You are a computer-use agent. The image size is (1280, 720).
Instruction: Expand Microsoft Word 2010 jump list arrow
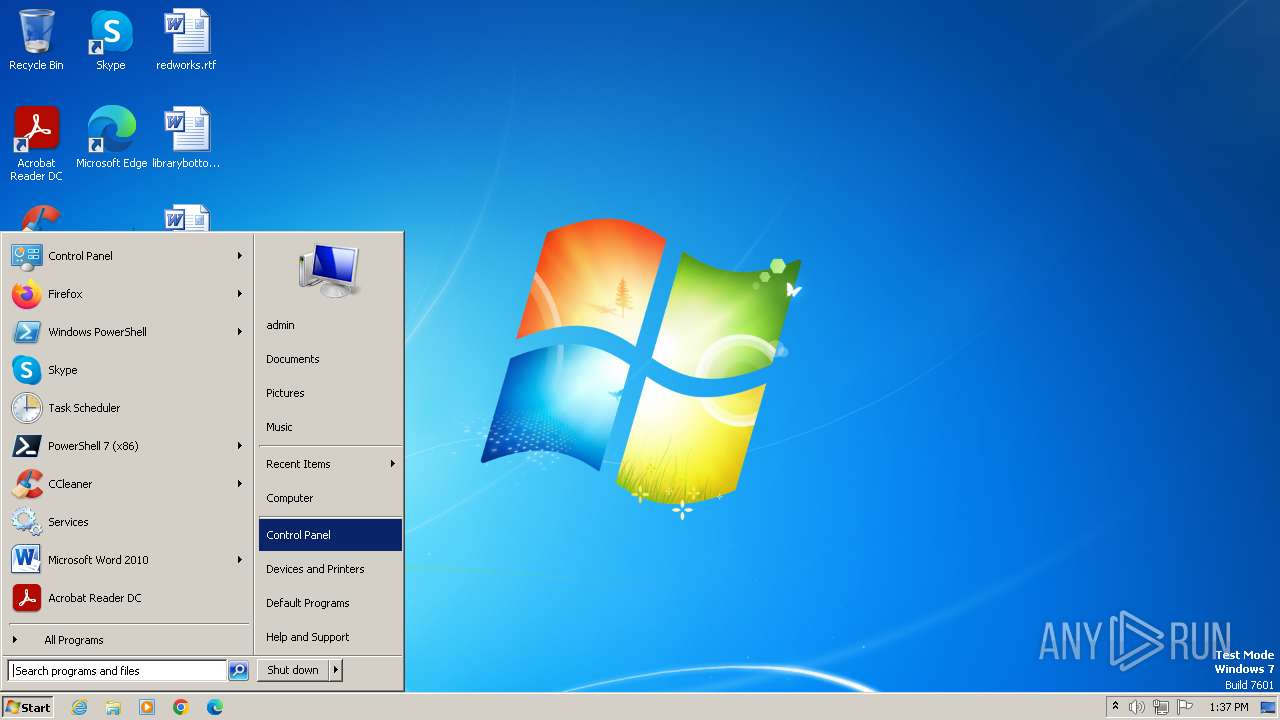(x=240, y=560)
